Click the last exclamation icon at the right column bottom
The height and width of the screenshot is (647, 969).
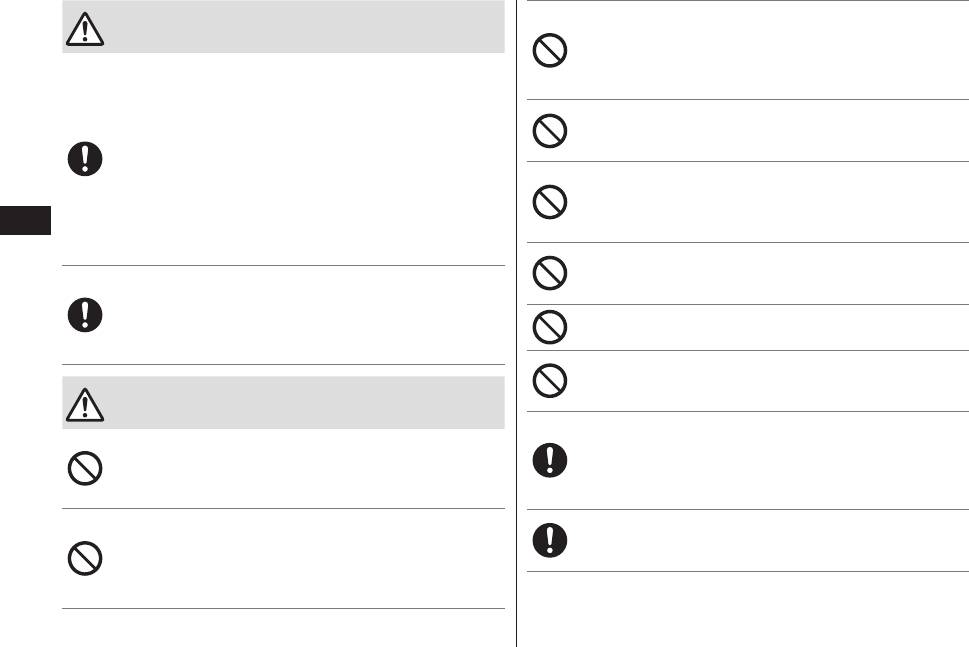551,541
